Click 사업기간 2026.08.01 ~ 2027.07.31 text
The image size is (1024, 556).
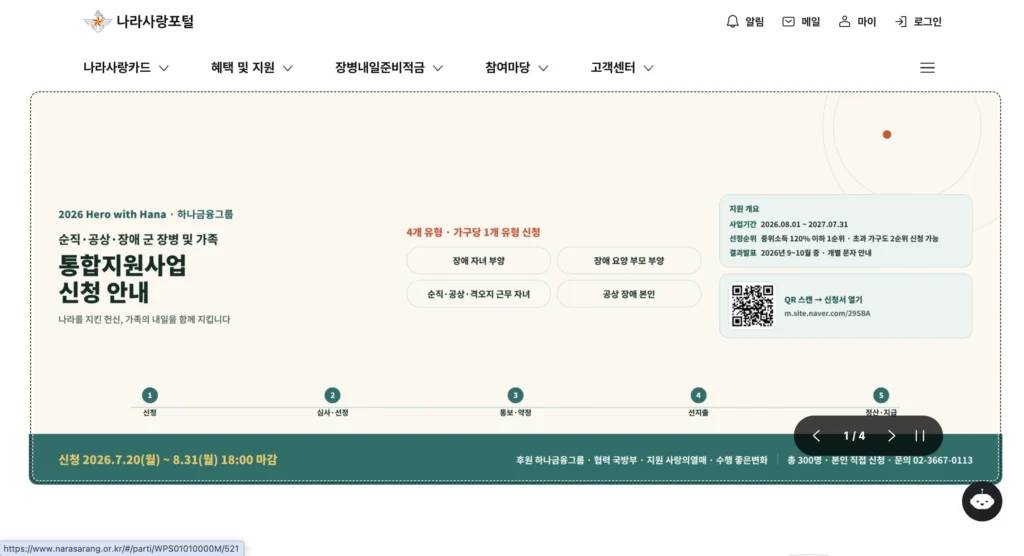[x=788, y=224]
